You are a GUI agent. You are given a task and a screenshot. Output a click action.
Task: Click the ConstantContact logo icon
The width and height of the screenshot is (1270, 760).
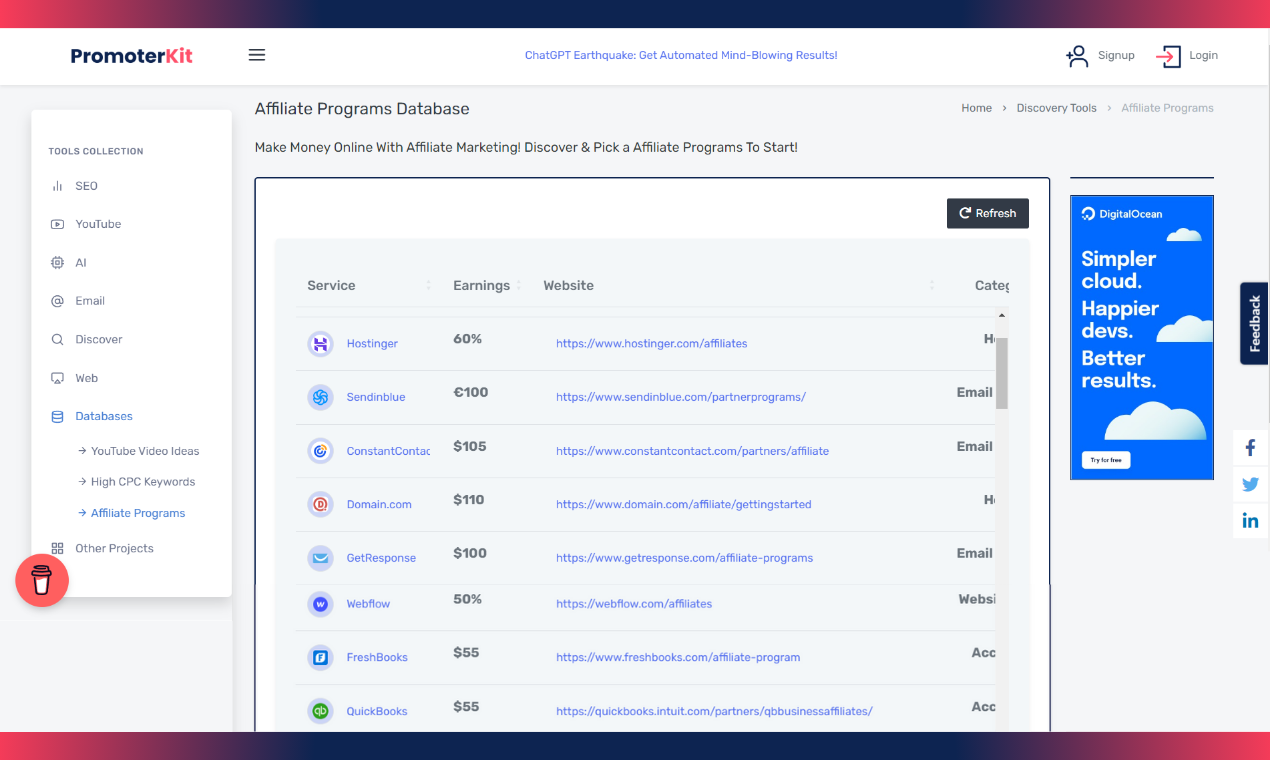pyautogui.click(x=320, y=451)
